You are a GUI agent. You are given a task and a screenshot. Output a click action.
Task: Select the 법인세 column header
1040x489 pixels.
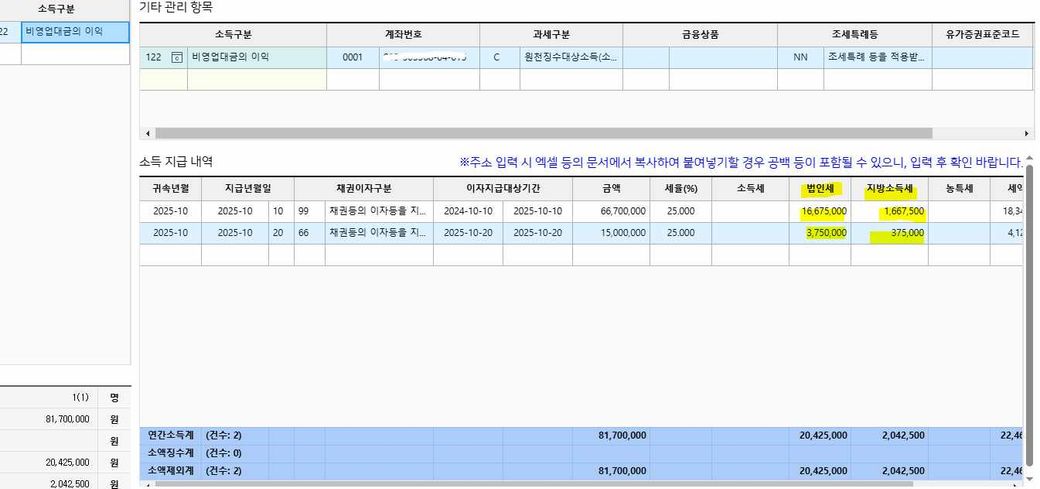coord(820,188)
